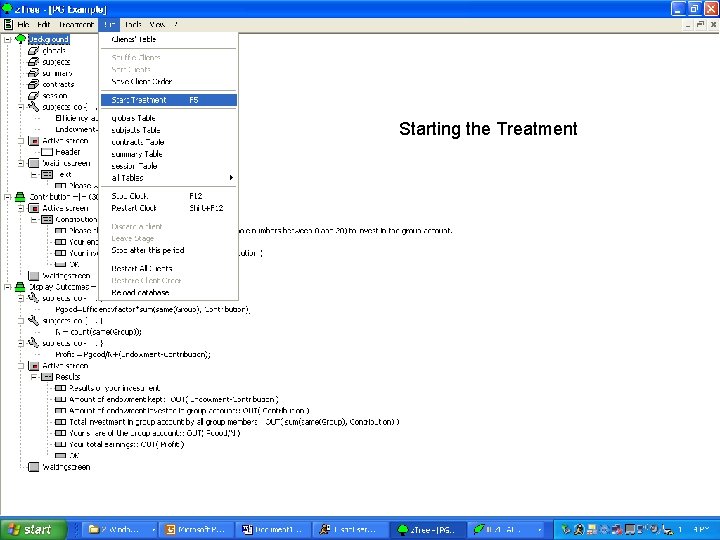Click wrench icon above the Pgood program line
Viewport: 720px width, 540px height.
(33, 298)
